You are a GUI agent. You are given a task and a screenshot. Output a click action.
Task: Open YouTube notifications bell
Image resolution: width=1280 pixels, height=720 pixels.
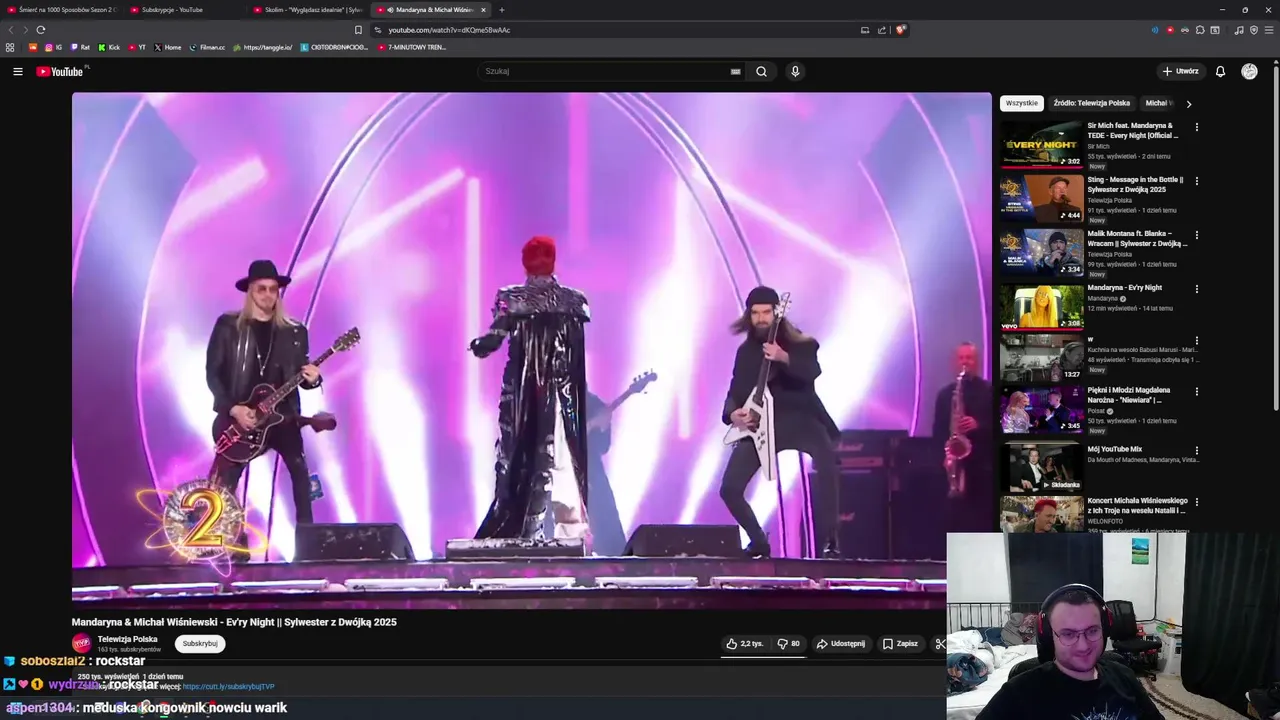pos(1220,71)
